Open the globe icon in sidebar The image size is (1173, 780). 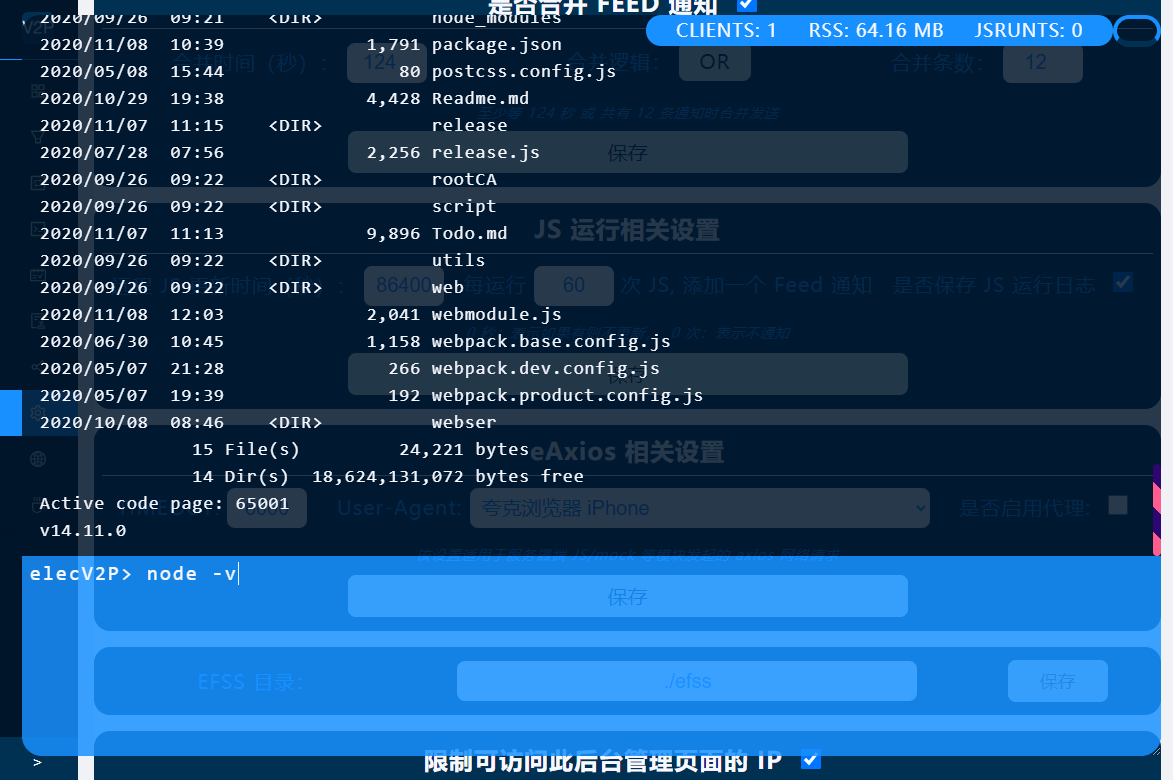coord(37,459)
